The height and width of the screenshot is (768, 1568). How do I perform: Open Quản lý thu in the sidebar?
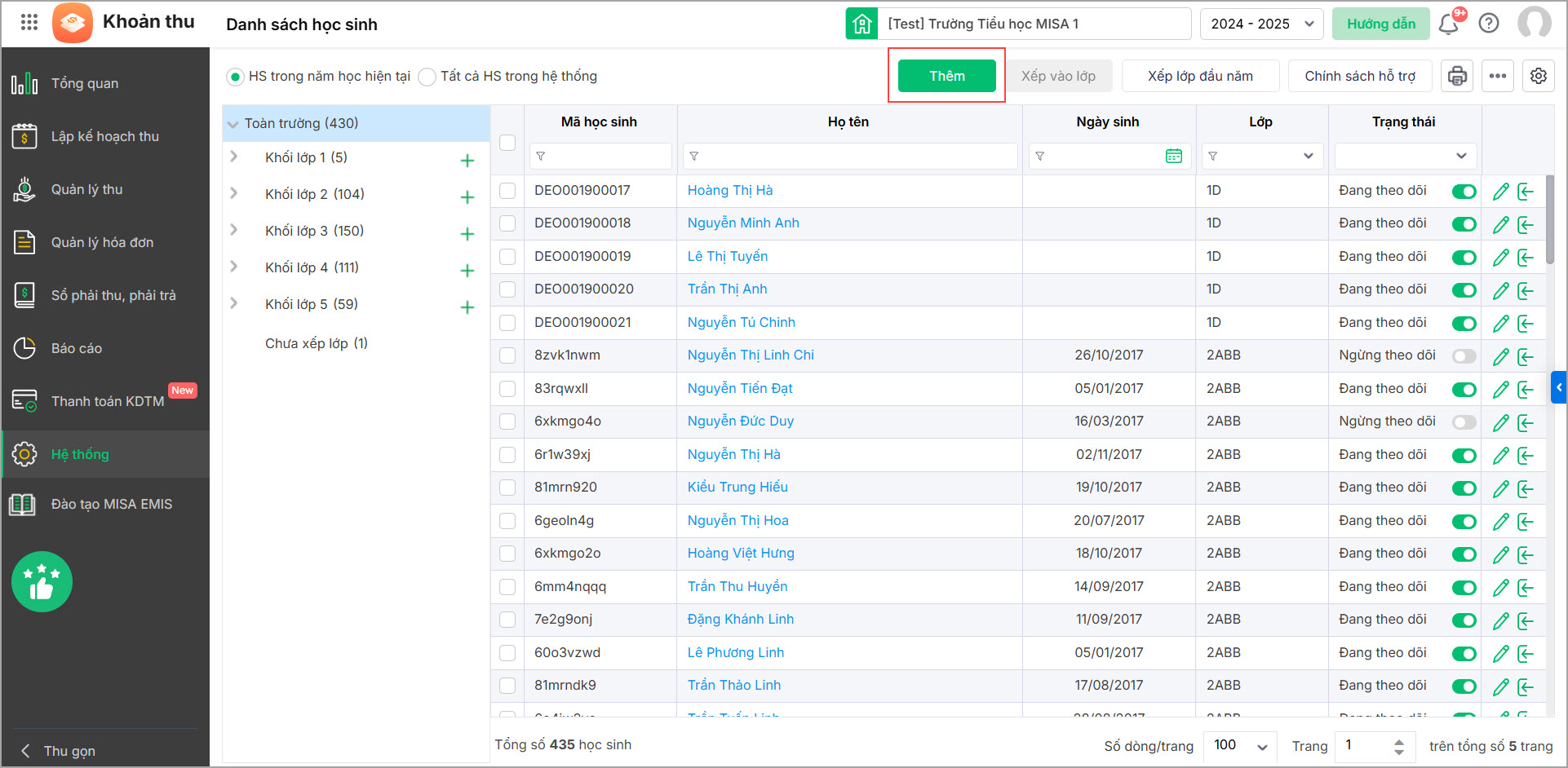coord(105,189)
